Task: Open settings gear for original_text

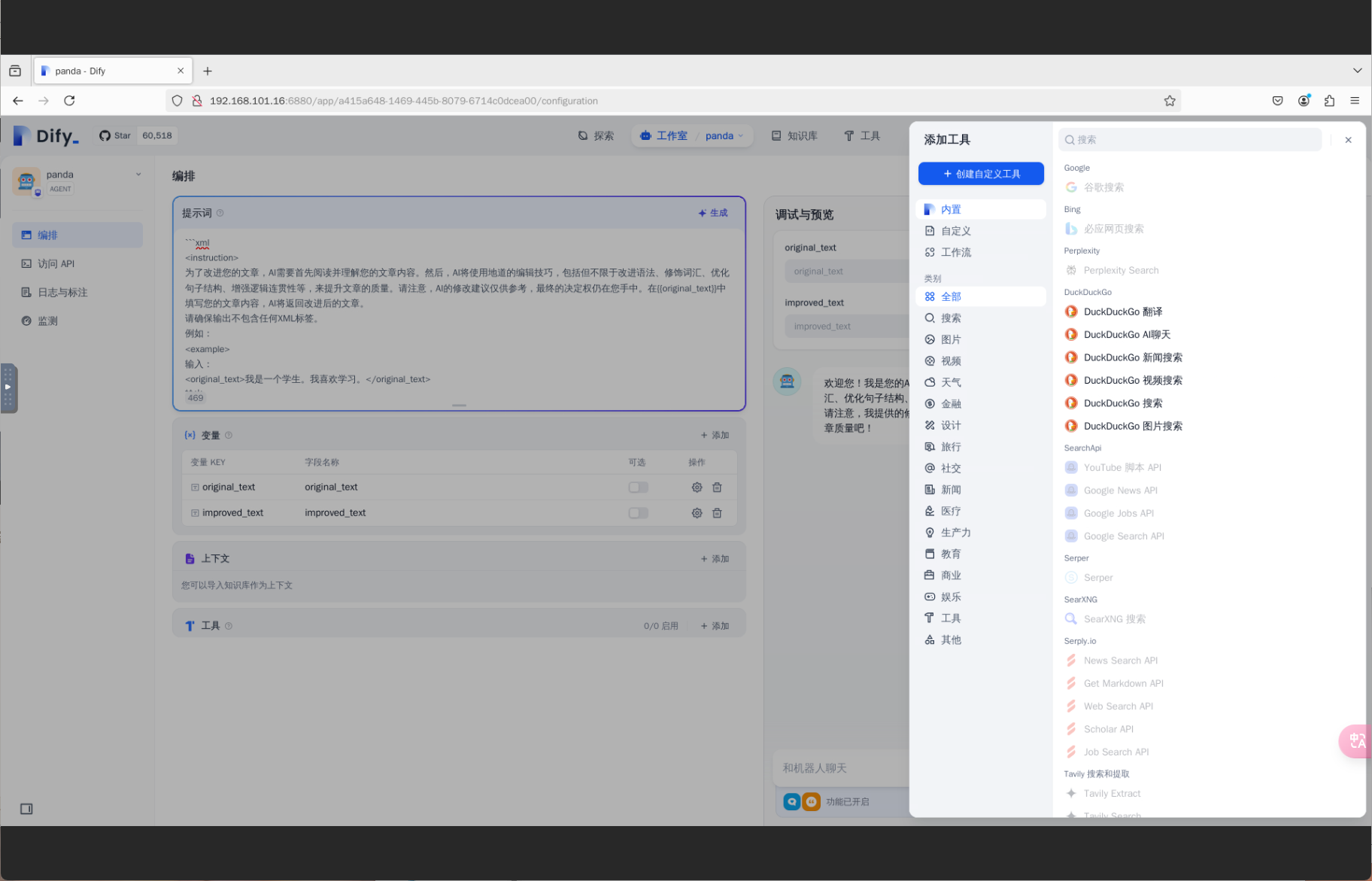Action: point(697,488)
